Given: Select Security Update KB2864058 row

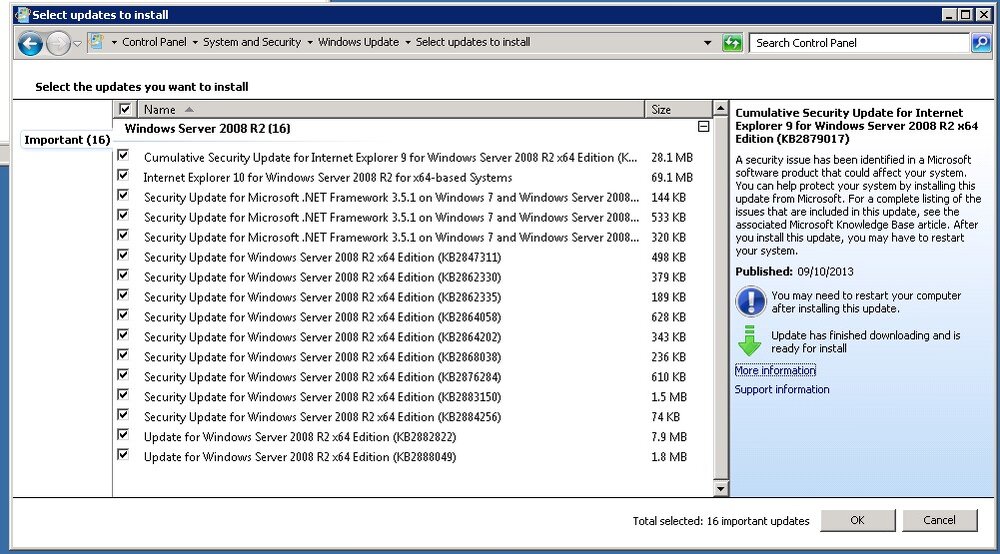Looking at the screenshot, I should coord(413,317).
